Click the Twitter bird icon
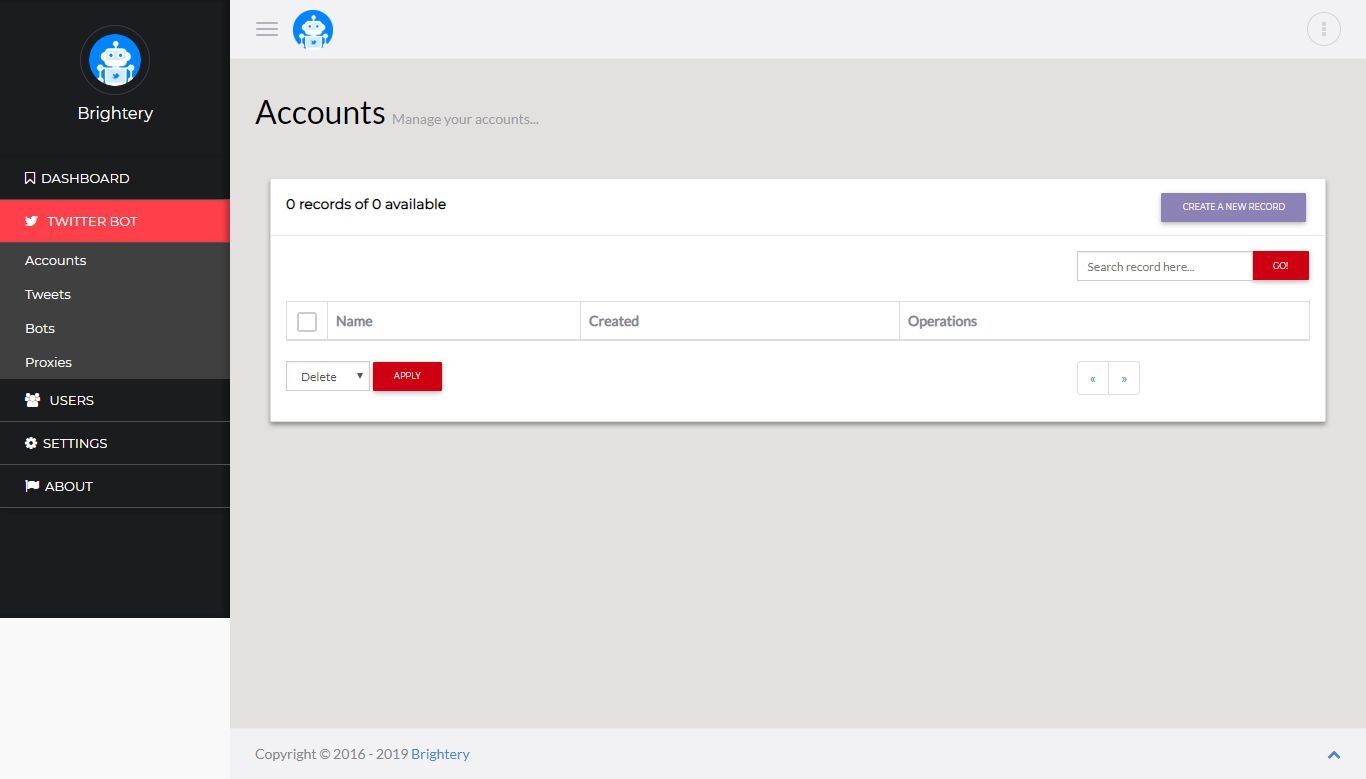 click(x=32, y=221)
